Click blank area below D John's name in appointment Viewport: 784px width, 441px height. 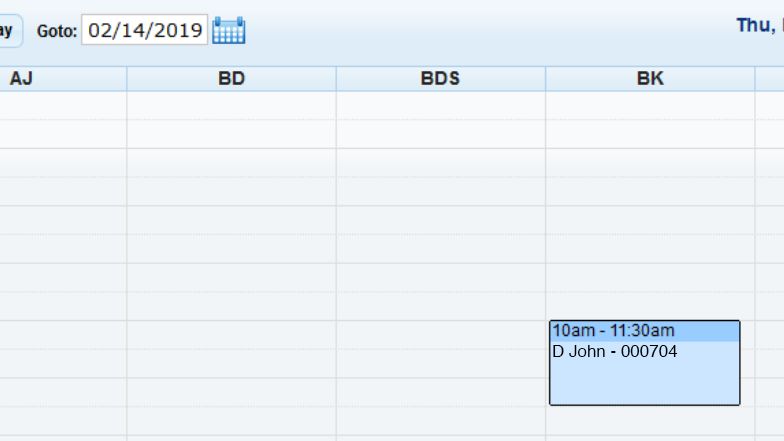pyautogui.click(x=644, y=383)
